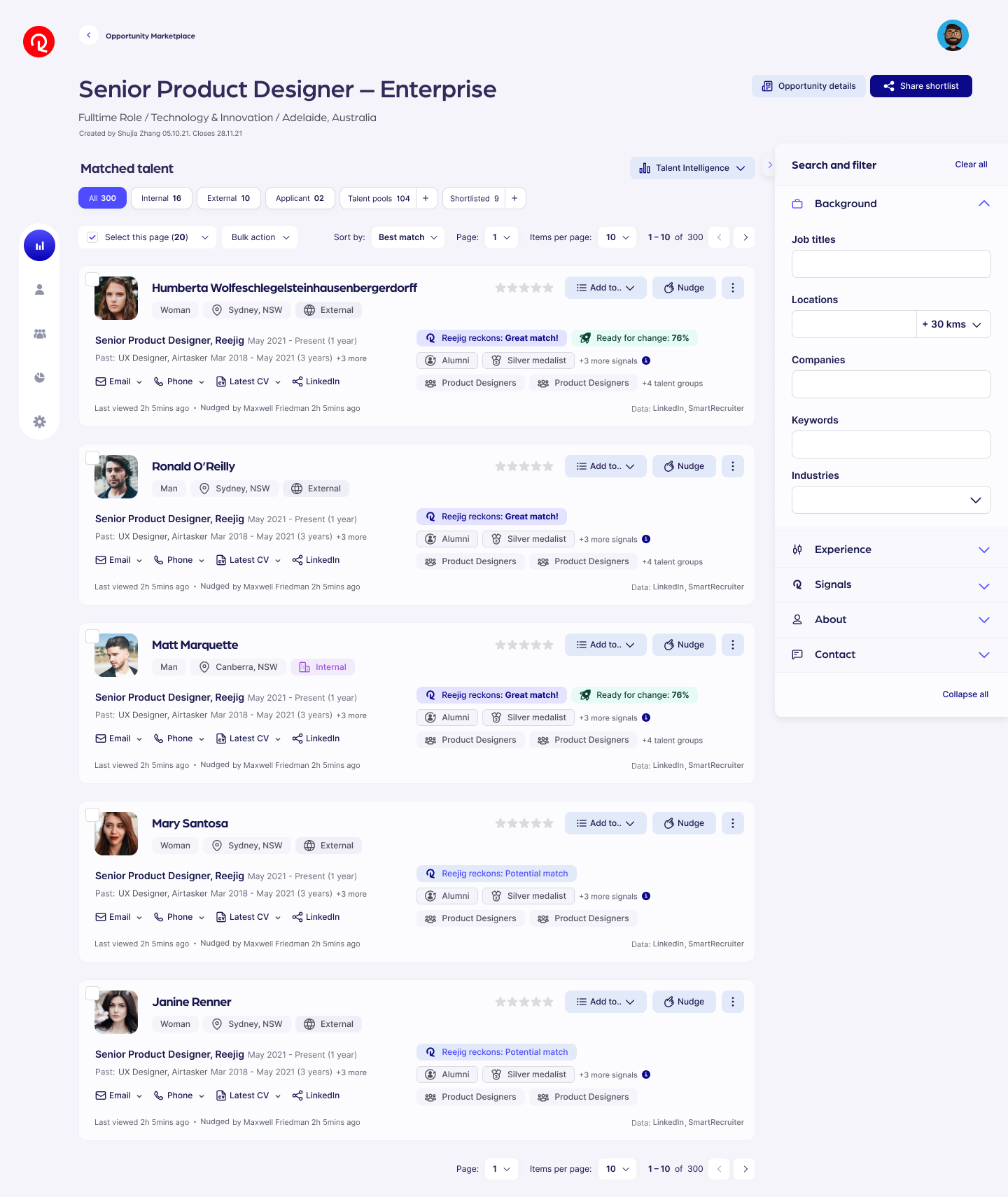Switch to the Shortlisted 9 tab
Screen dimensions: 1008x1197
pyautogui.click(x=474, y=198)
